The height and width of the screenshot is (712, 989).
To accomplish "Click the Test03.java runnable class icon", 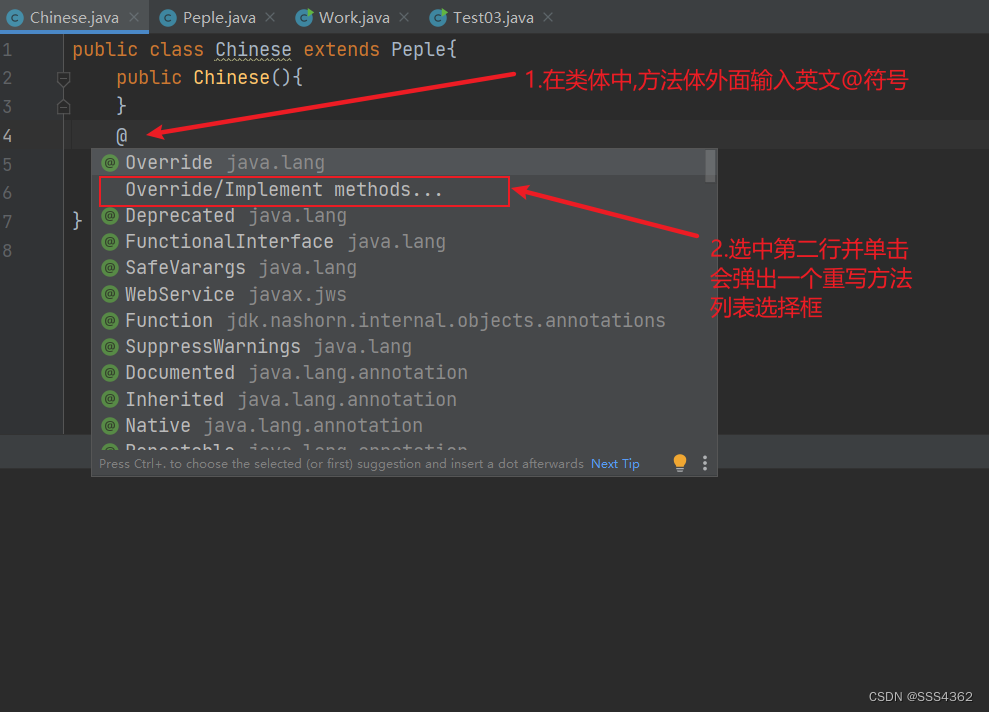I will (x=438, y=17).
